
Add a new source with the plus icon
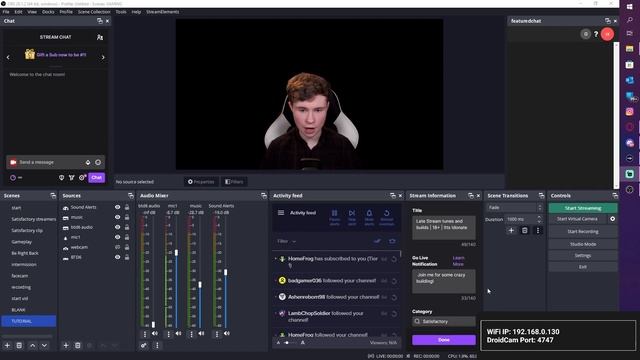pyautogui.click(x=66, y=345)
